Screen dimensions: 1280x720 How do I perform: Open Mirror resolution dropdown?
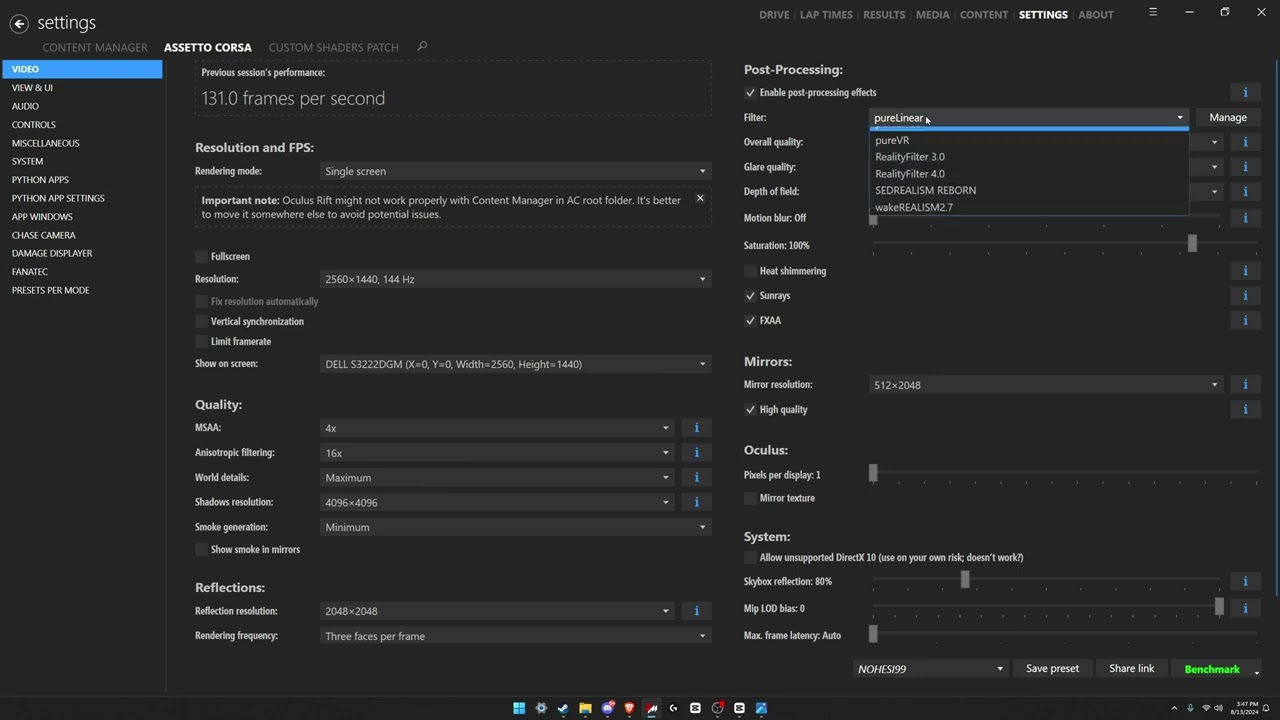(1046, 385)
